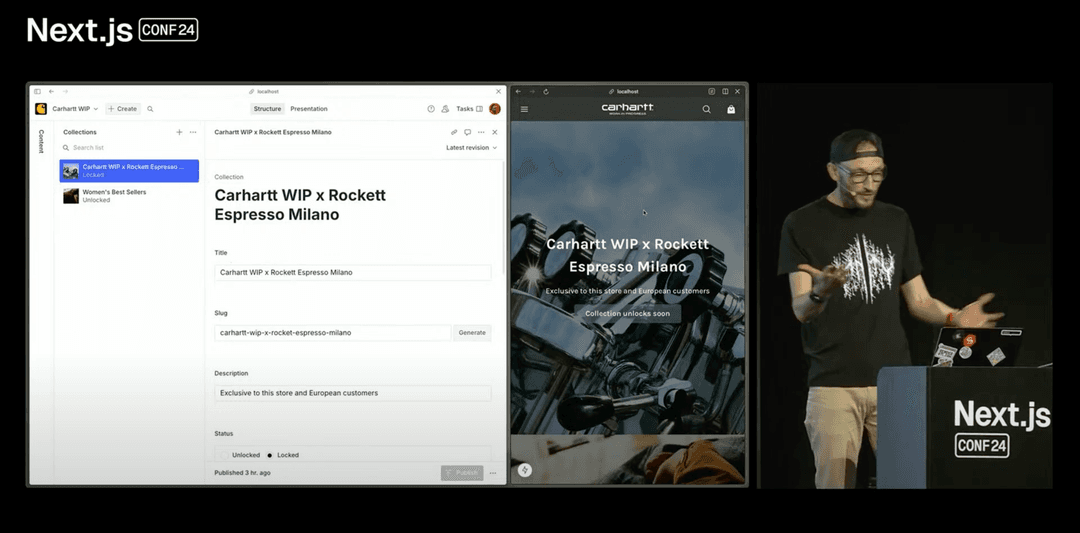The height and width of the screenshot is (533, 1080).
Task: Open document comments speech-bubble icon
Action: (468, 132)
